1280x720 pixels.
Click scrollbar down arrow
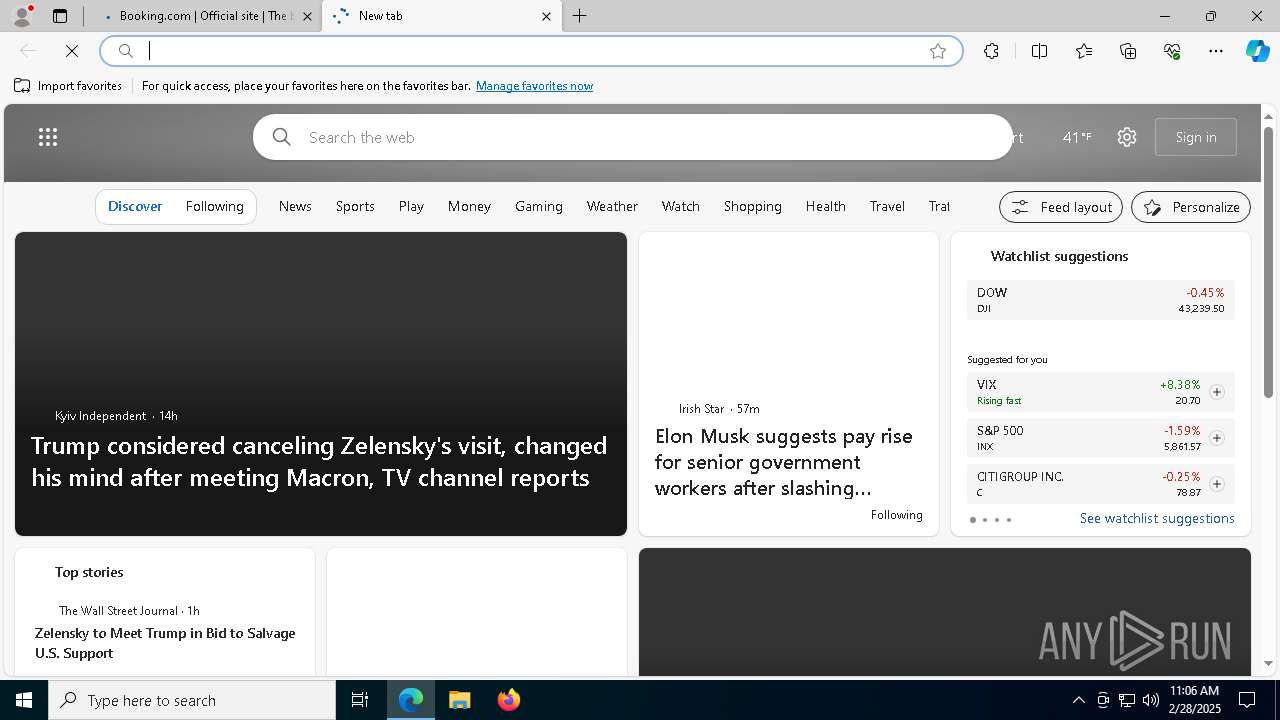pos(1269,663)
